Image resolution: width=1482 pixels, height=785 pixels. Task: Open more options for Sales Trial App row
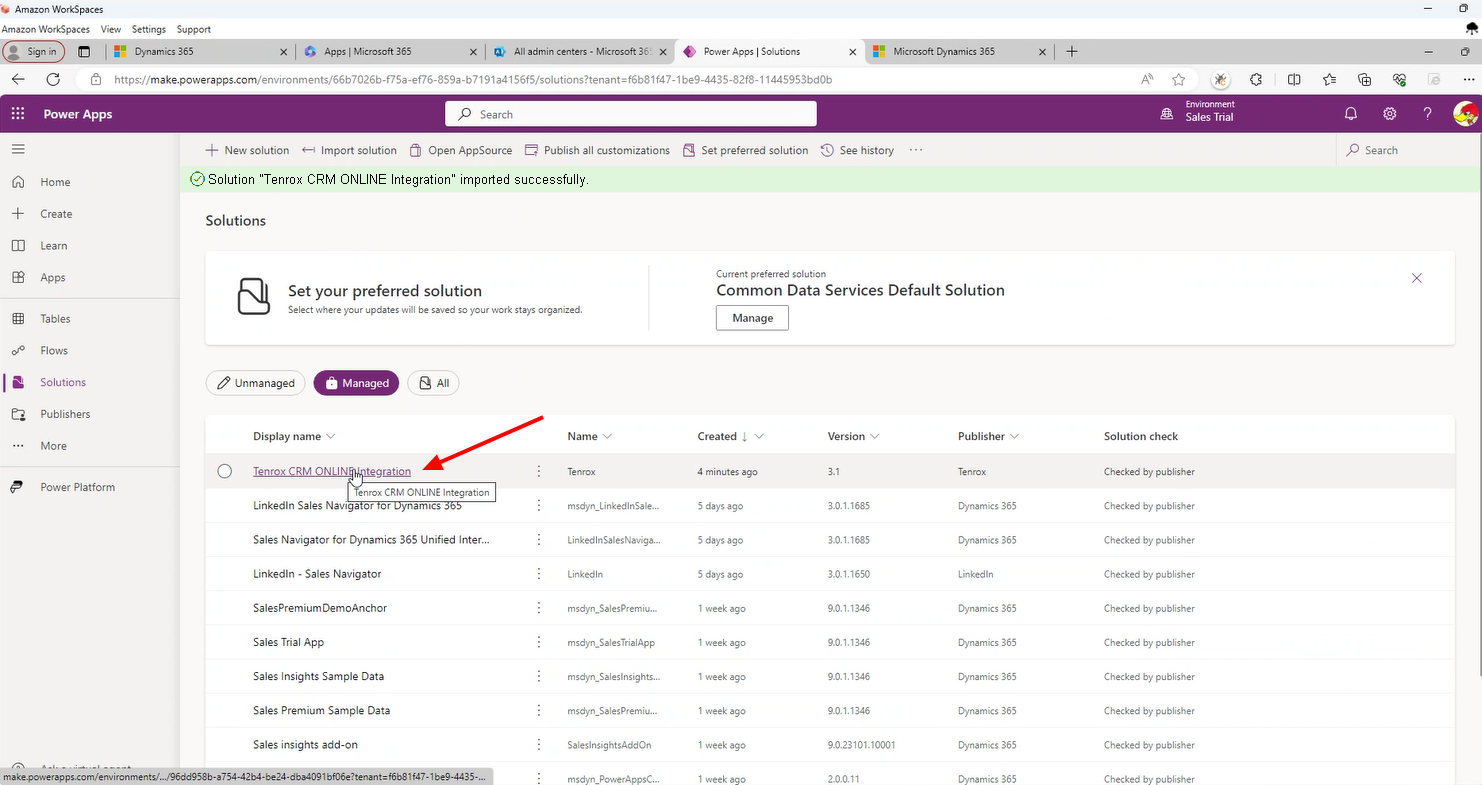point(539,642)
